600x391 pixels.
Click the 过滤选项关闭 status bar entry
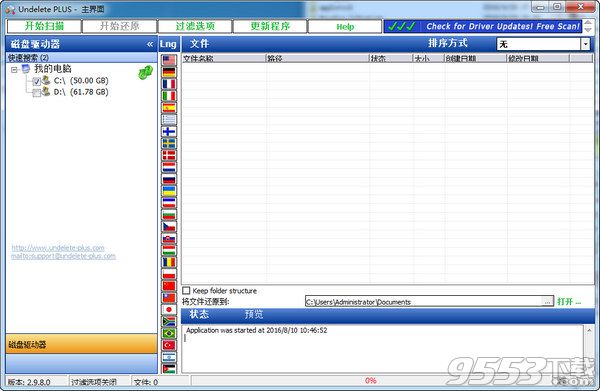[x=94, y=382]
